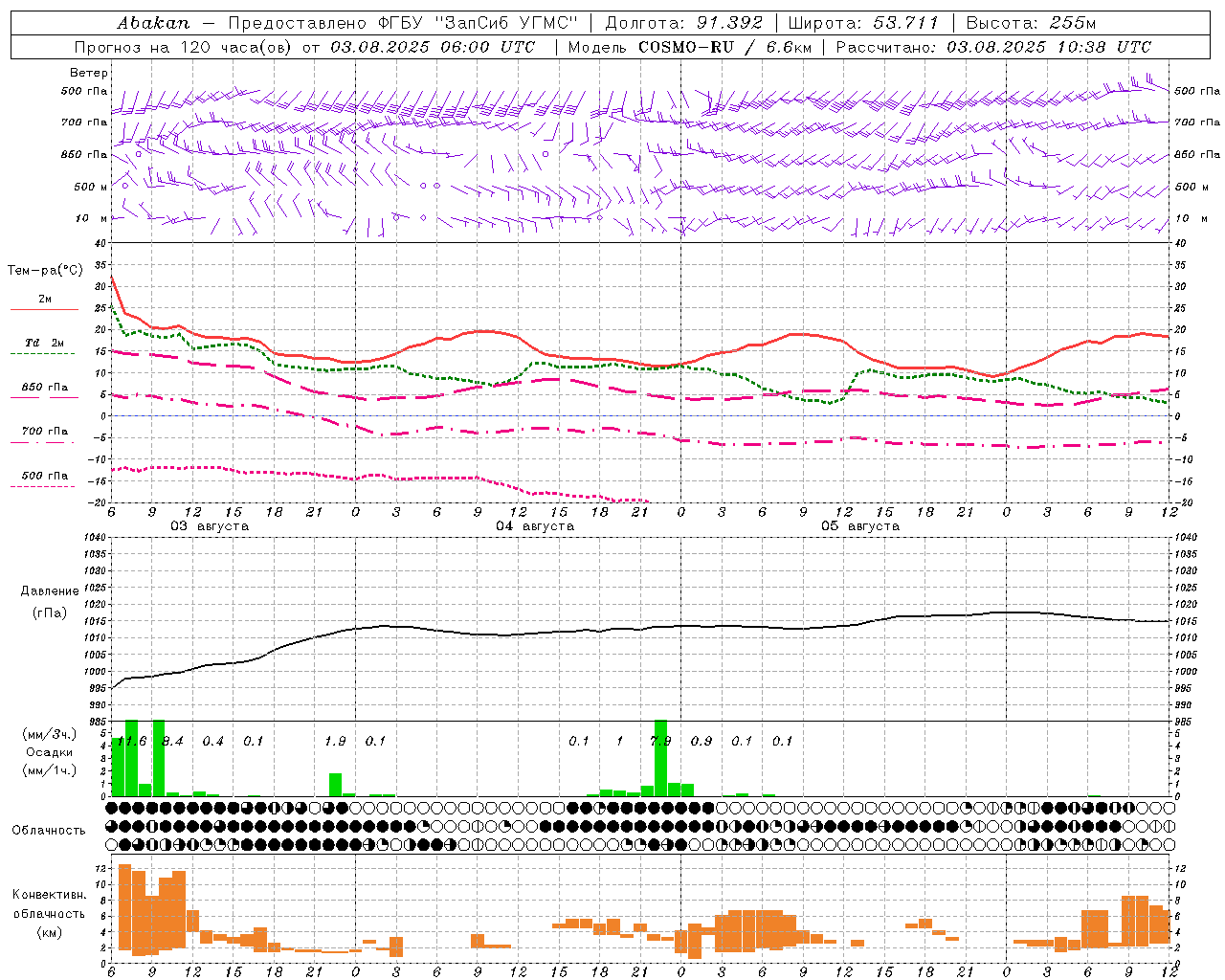Click the '0.9' precipitation amount
Image resolution: width=1225 pixels, height=980 pixels.
(x=702, y=741)
